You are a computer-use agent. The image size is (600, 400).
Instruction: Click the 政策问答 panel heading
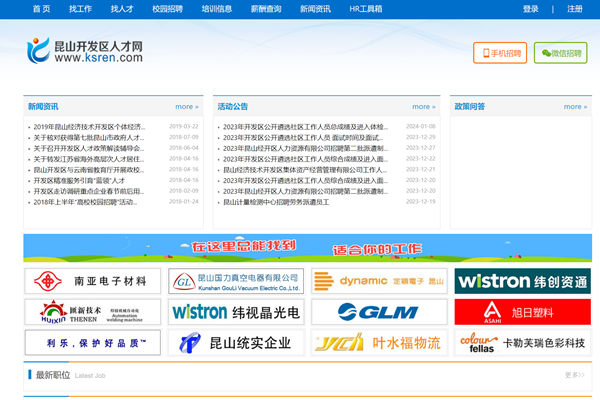click(470, 106)
